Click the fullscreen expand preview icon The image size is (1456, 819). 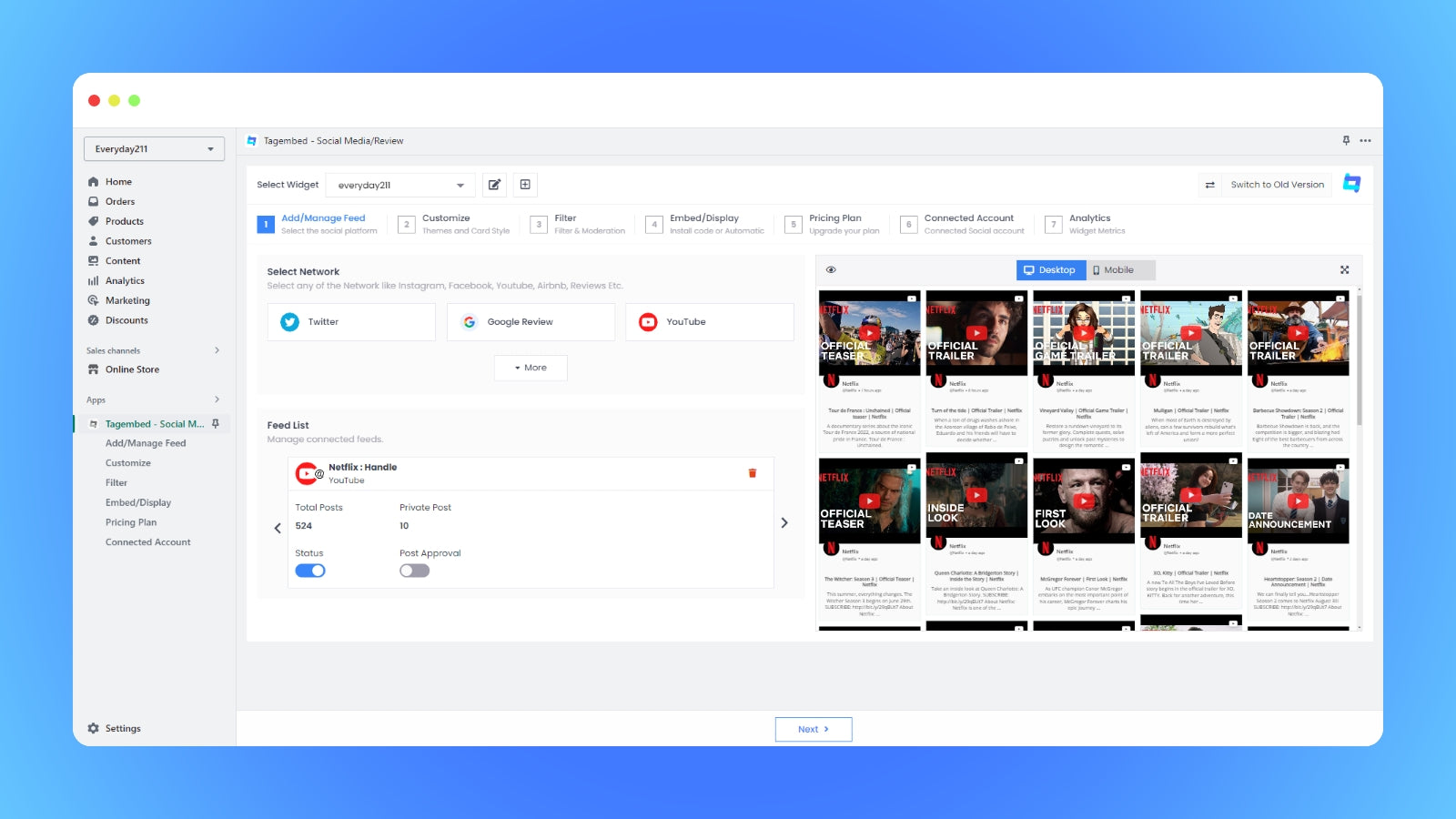(1344, 270)
